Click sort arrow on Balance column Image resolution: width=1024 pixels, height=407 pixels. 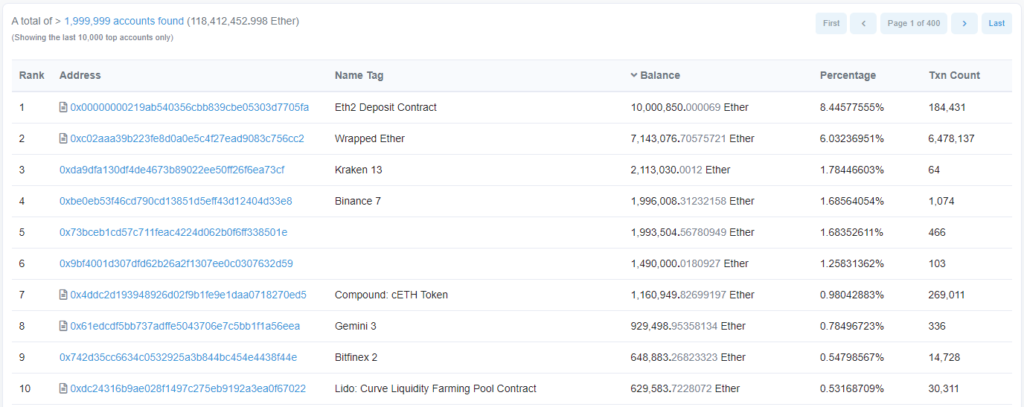[x=634, y=76]
